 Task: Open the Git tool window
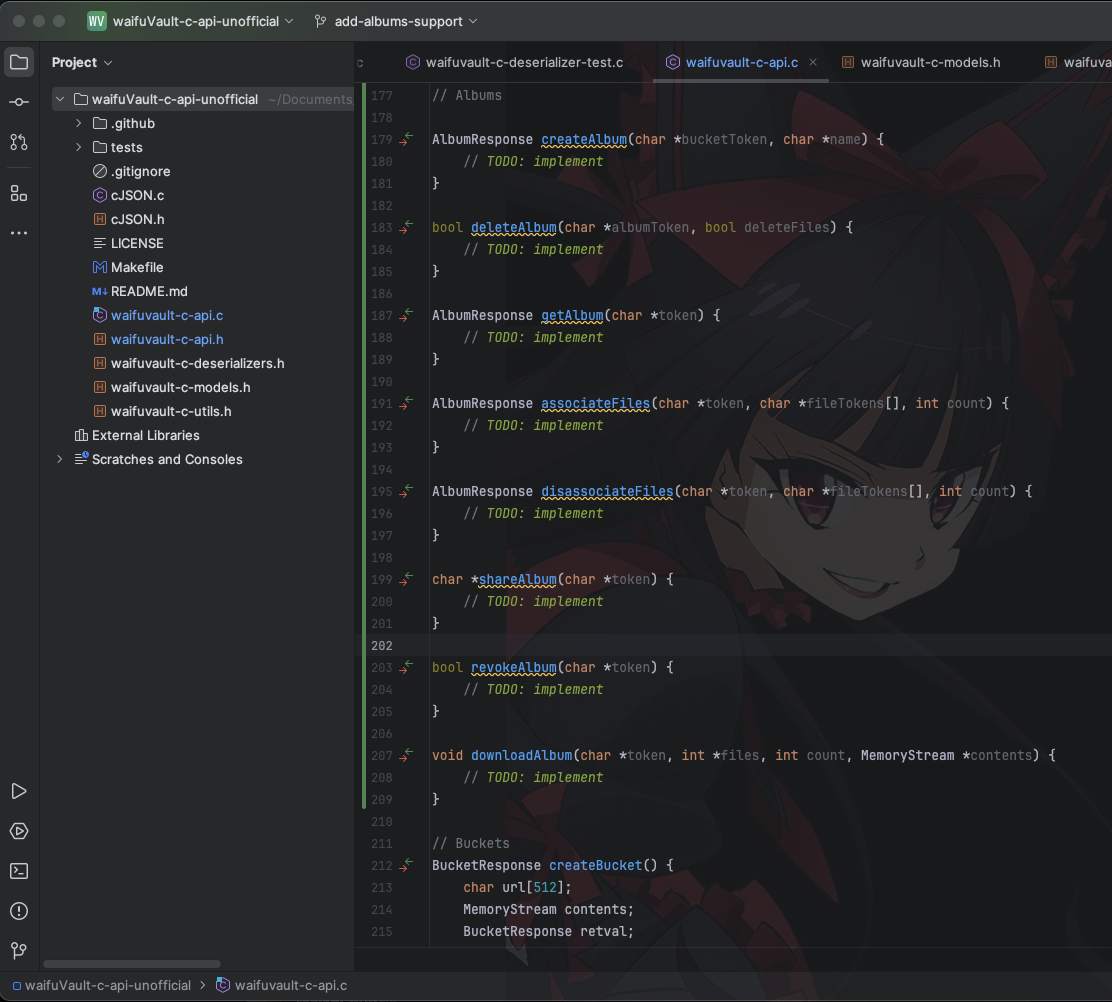tap(19, 950)
